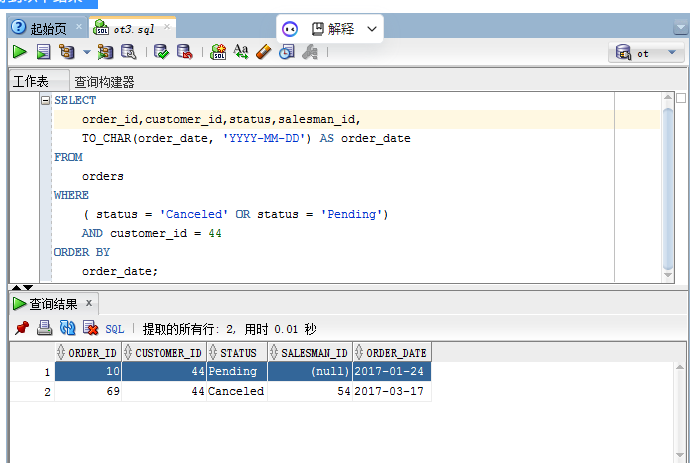Screen dimensions: 693x463
Task: Click the Commit icon in worksheet toolbar
Action: 161,52
